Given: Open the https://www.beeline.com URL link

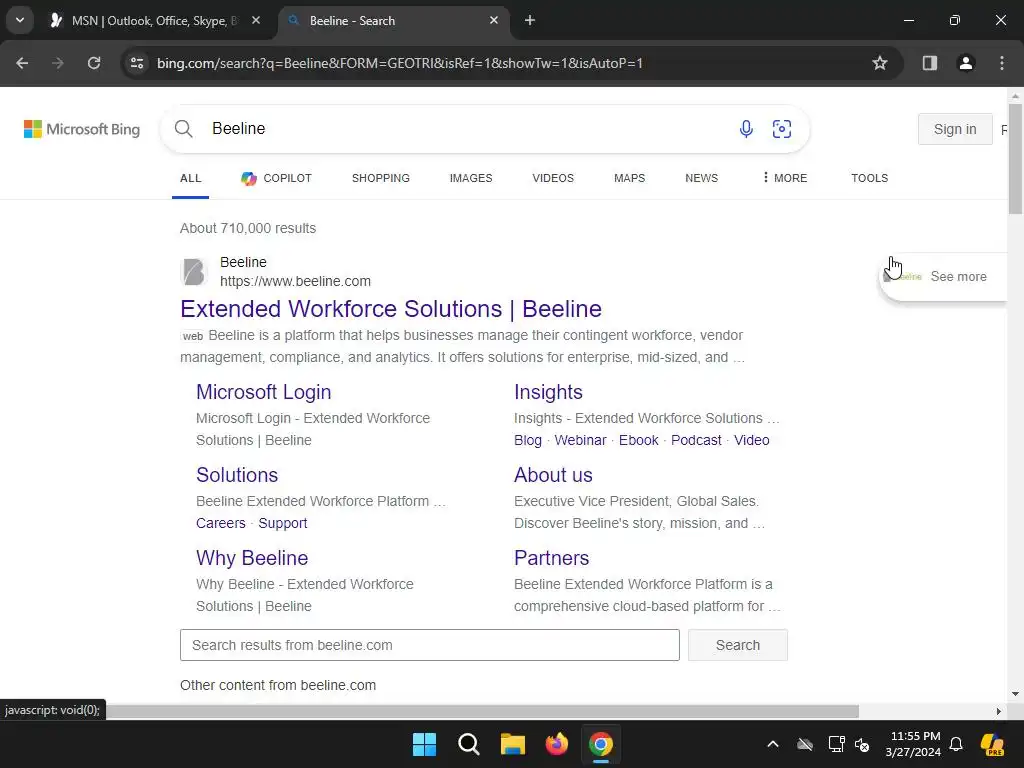Looking at the screenshot, I should (x=295, y=281).
